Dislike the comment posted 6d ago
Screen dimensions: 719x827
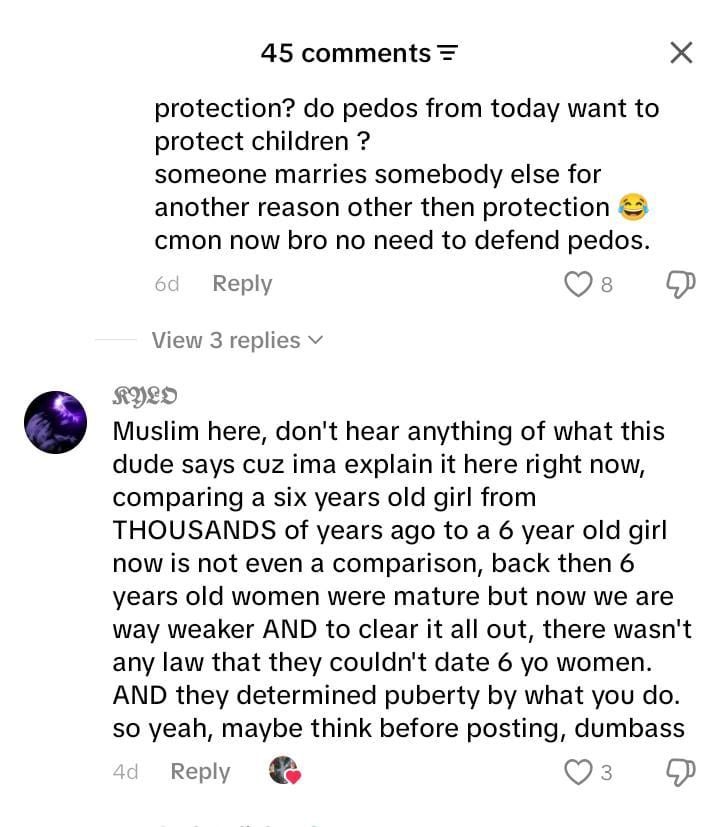click(680, 284)
